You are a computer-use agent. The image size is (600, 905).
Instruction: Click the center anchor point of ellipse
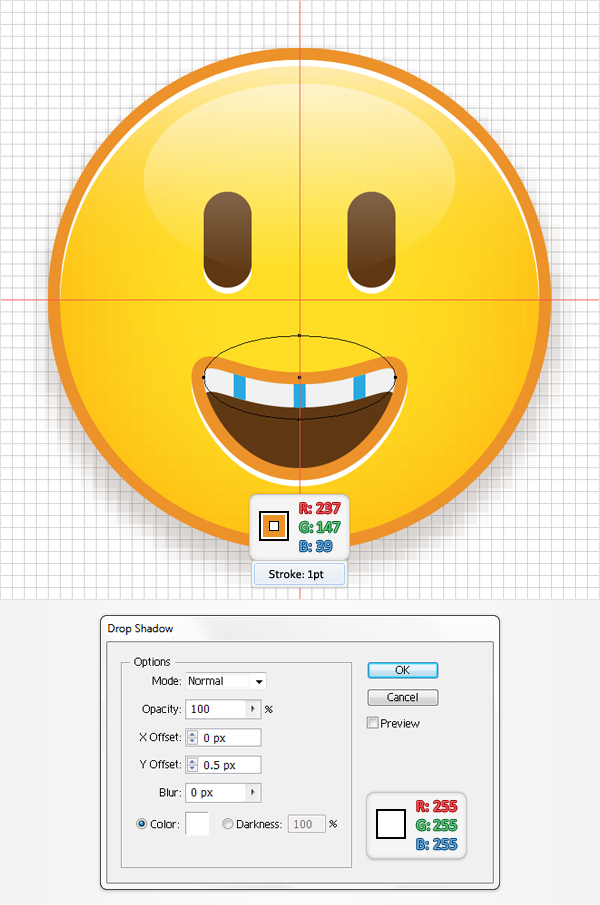[x=299, y=377]
